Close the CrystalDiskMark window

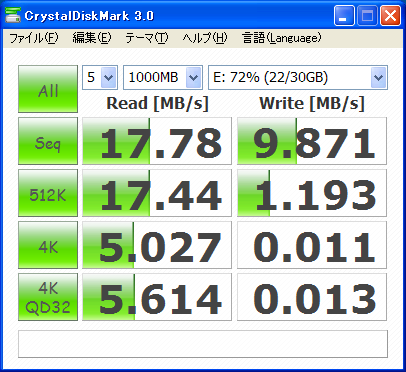click(x=390, y=16)
